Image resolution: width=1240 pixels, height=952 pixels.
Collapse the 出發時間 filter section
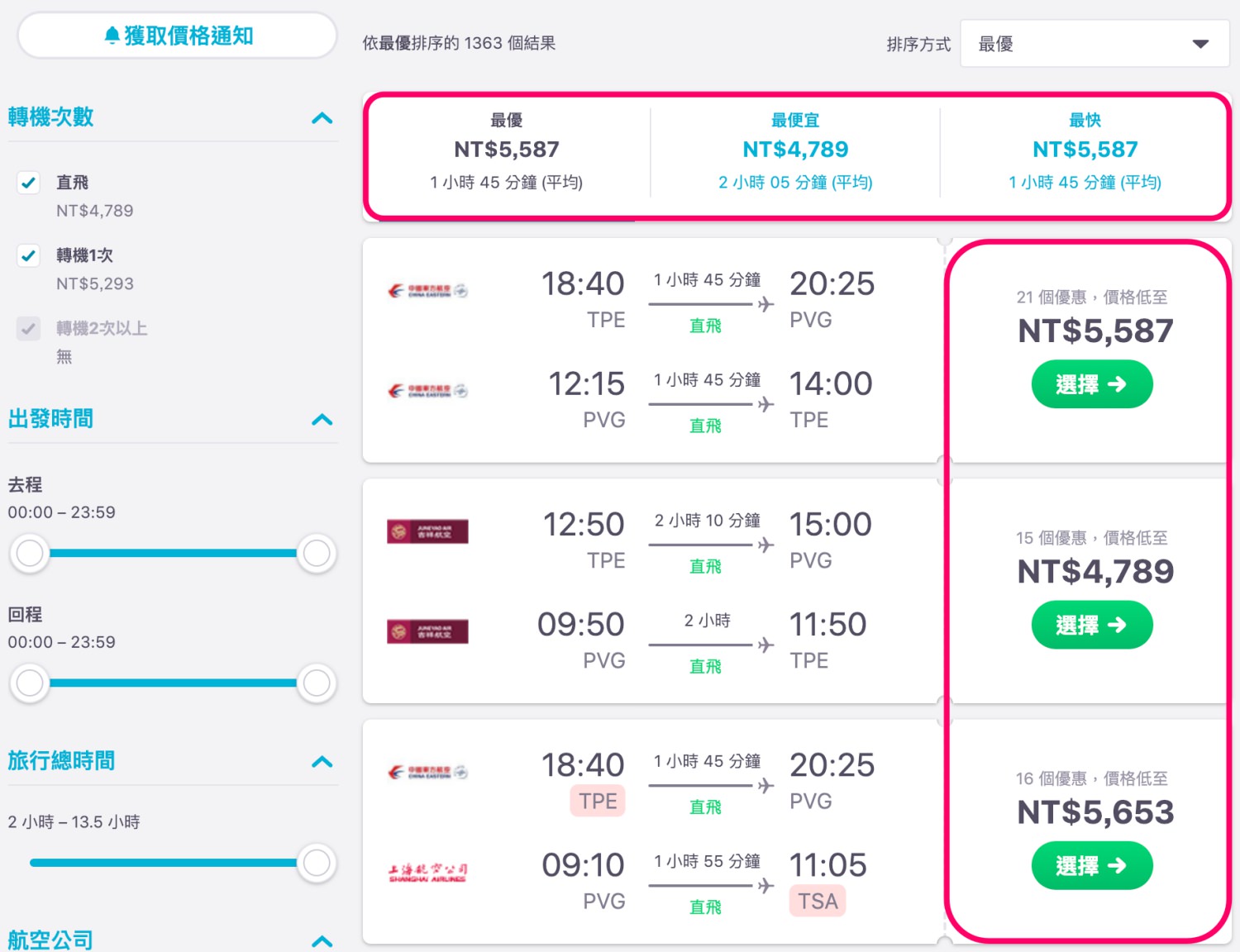(322, 419)
